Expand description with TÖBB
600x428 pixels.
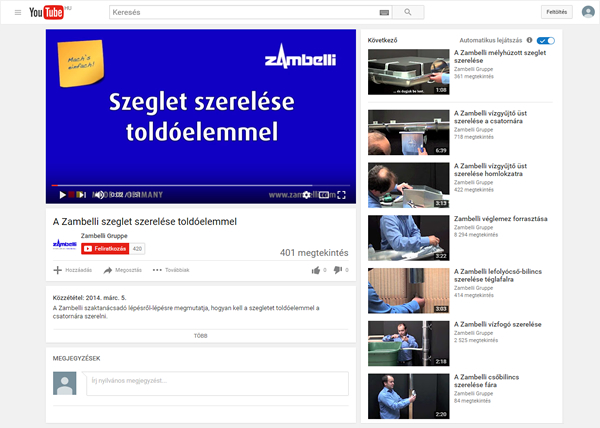click(201, 336)
